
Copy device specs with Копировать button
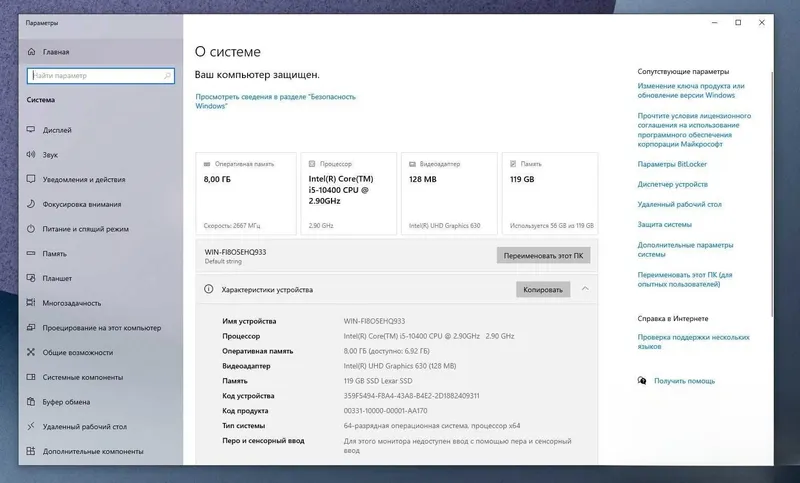(543, 290)
